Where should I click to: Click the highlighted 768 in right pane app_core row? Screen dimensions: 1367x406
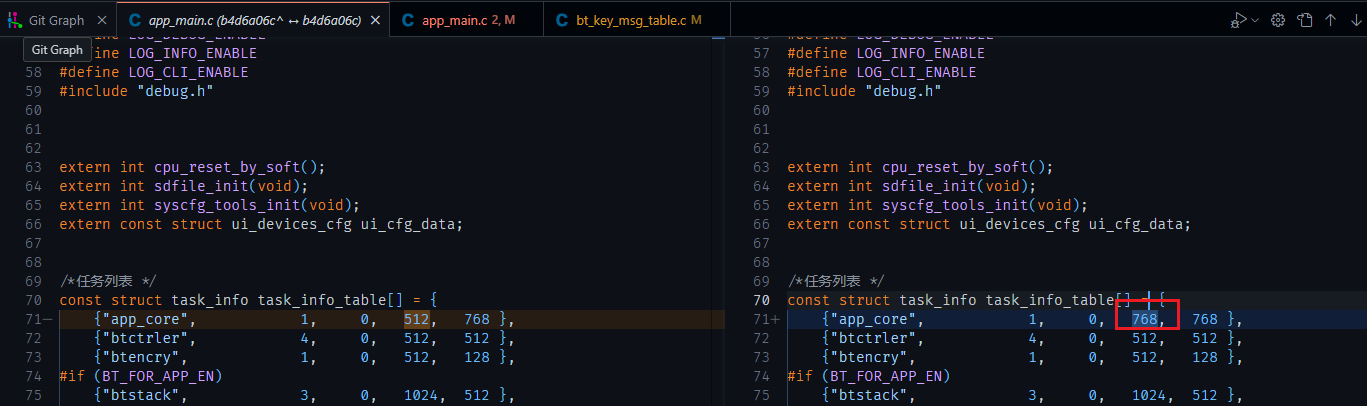click(1144, 320)
